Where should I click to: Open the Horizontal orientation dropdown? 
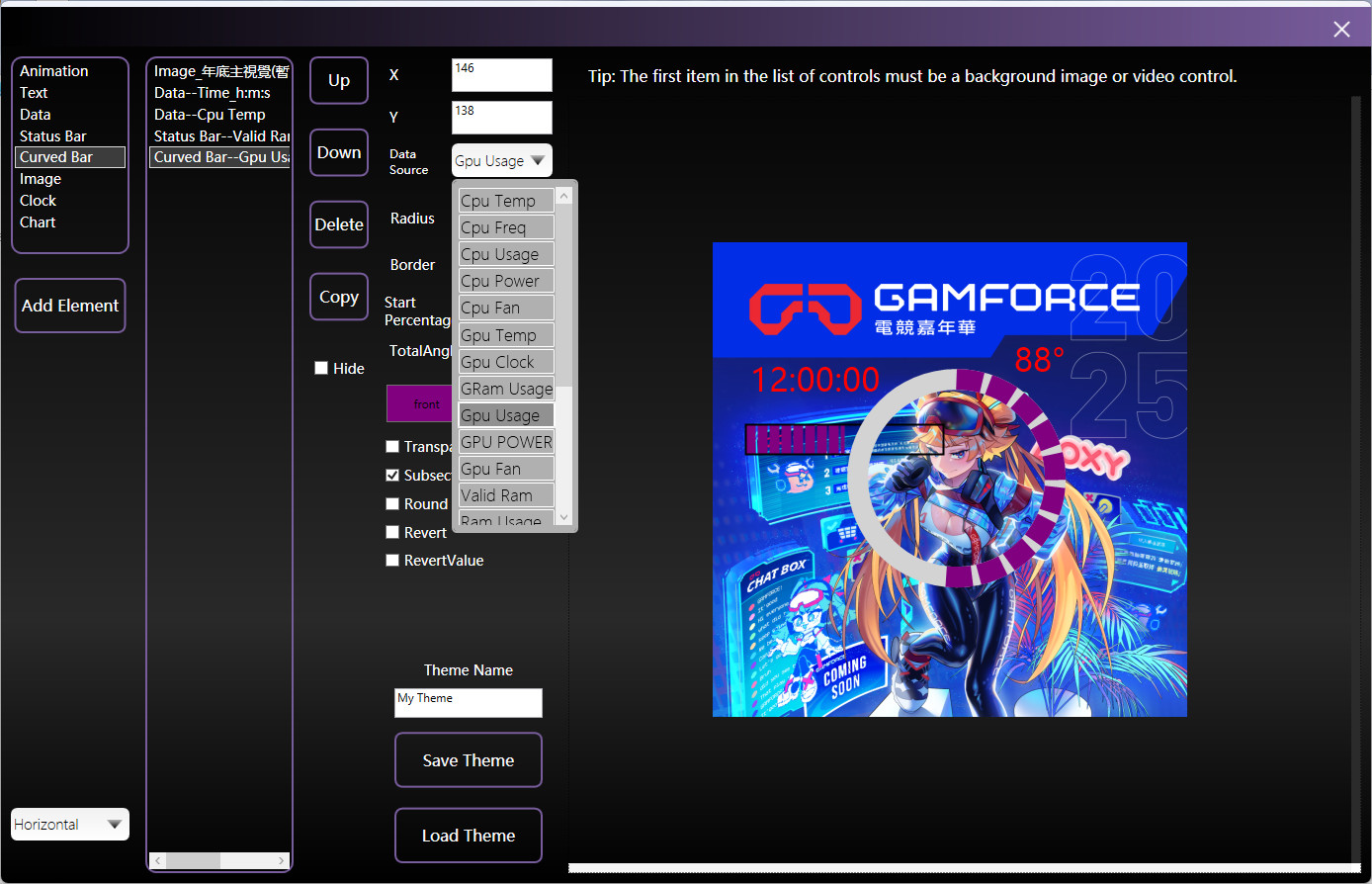click(70, 825)
